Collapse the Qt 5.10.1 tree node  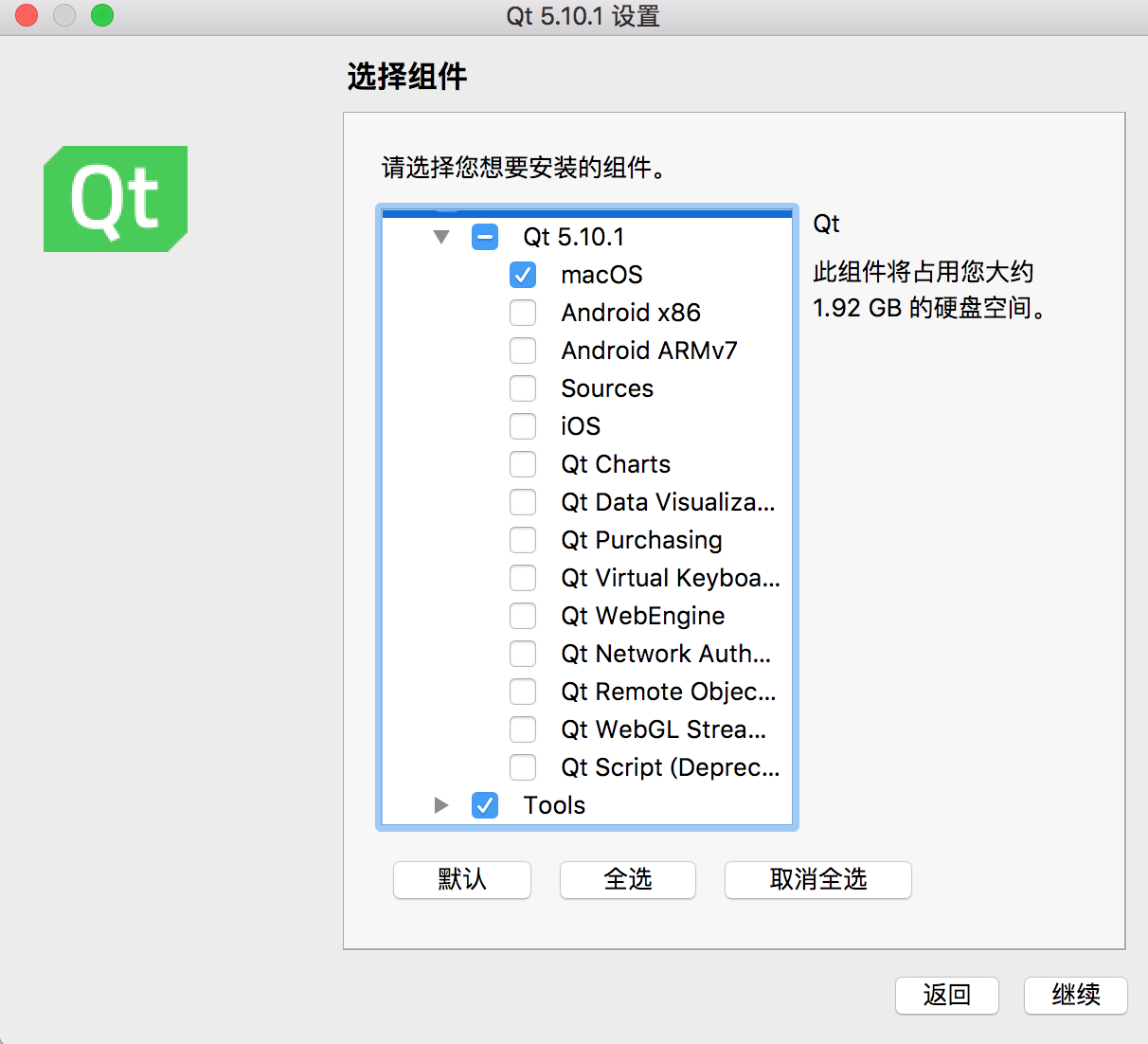click(441, 237)
